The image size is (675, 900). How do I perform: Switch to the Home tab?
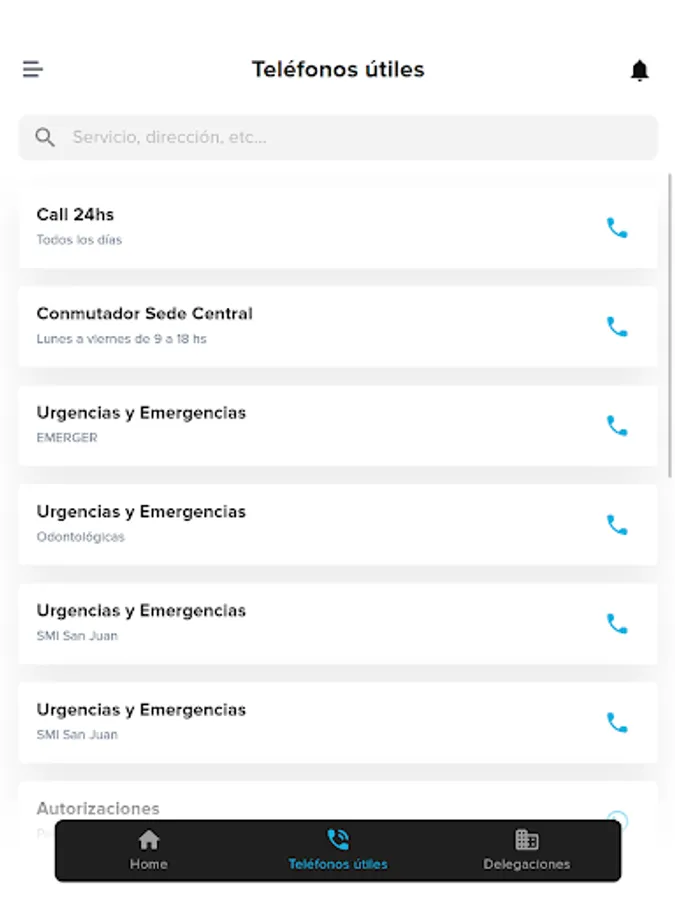click(x=148, y=850)
